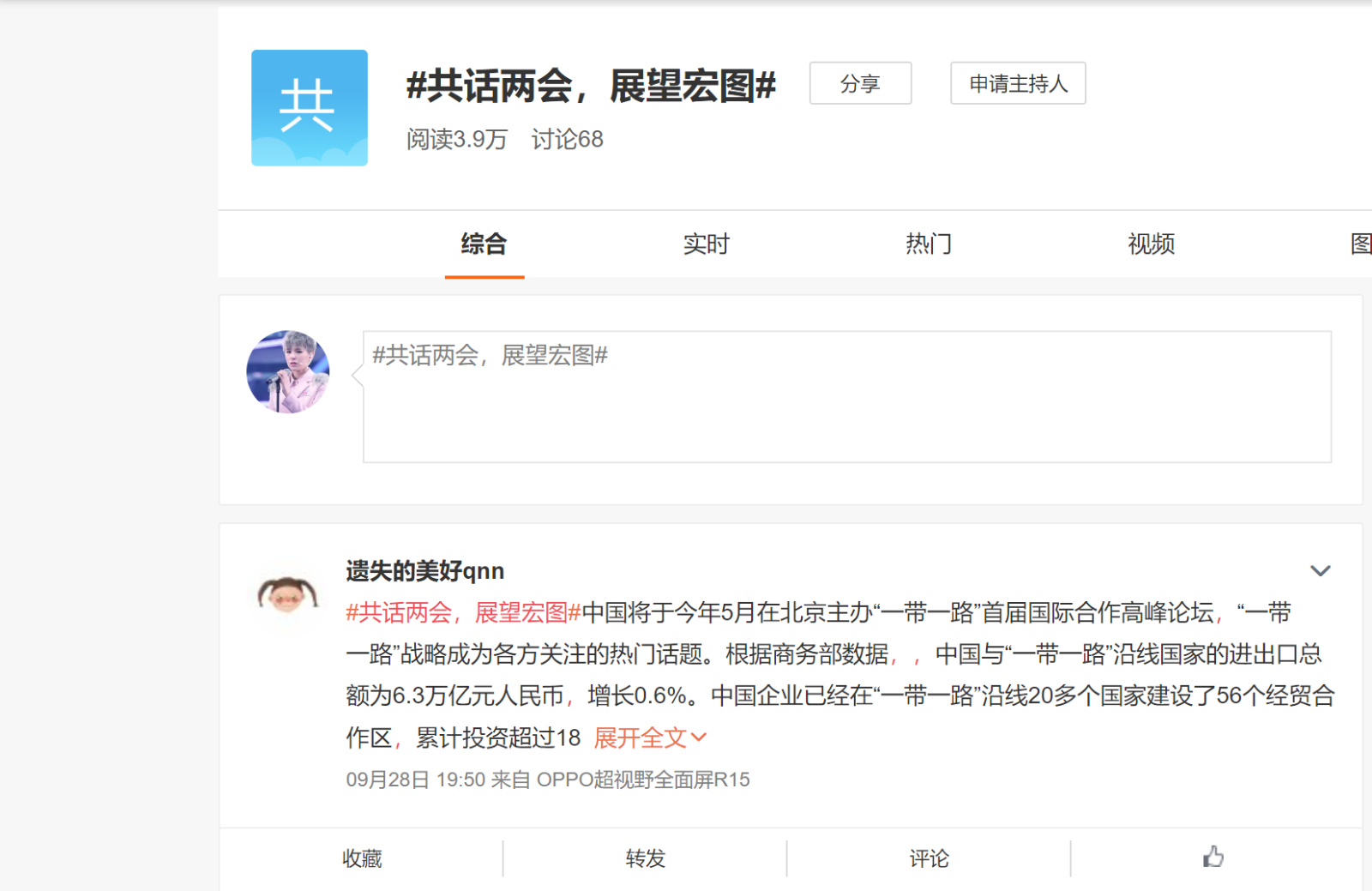Select the 视频 tab
Screen dimensions: 1372x891
1151,244
